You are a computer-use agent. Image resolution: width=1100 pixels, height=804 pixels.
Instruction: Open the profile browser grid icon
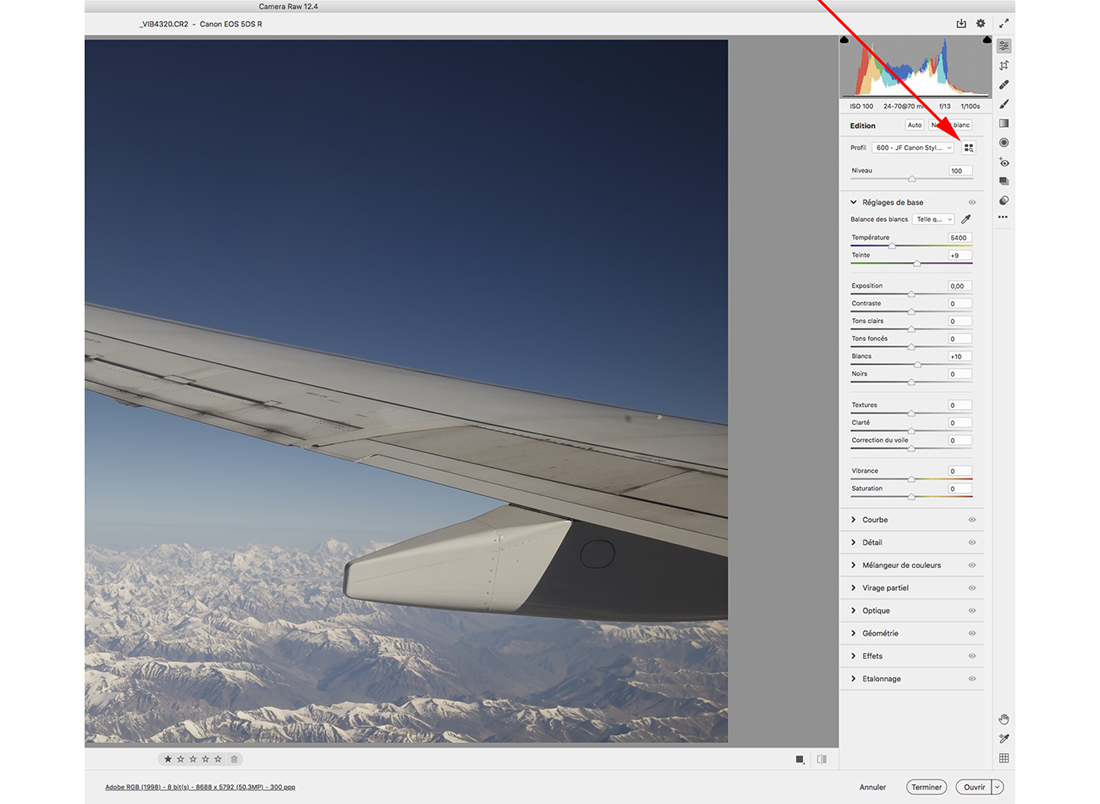click(968, 148)
